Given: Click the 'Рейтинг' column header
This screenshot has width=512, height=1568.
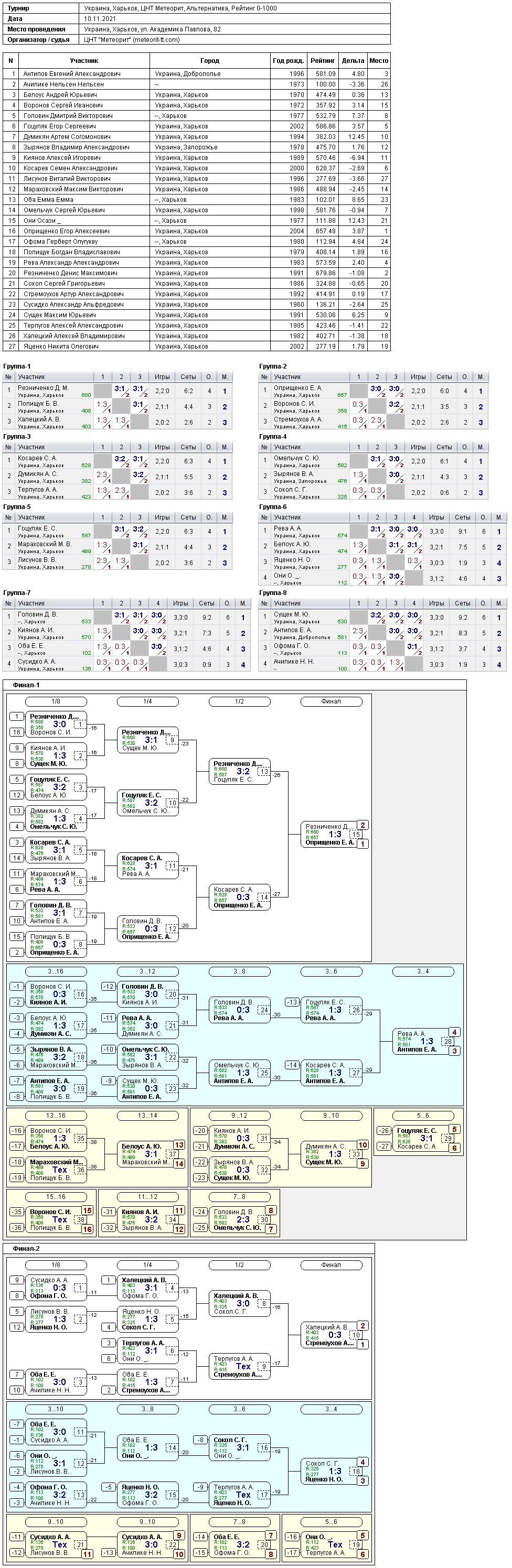Looking at the screenshot, I should tap(323, 60).
